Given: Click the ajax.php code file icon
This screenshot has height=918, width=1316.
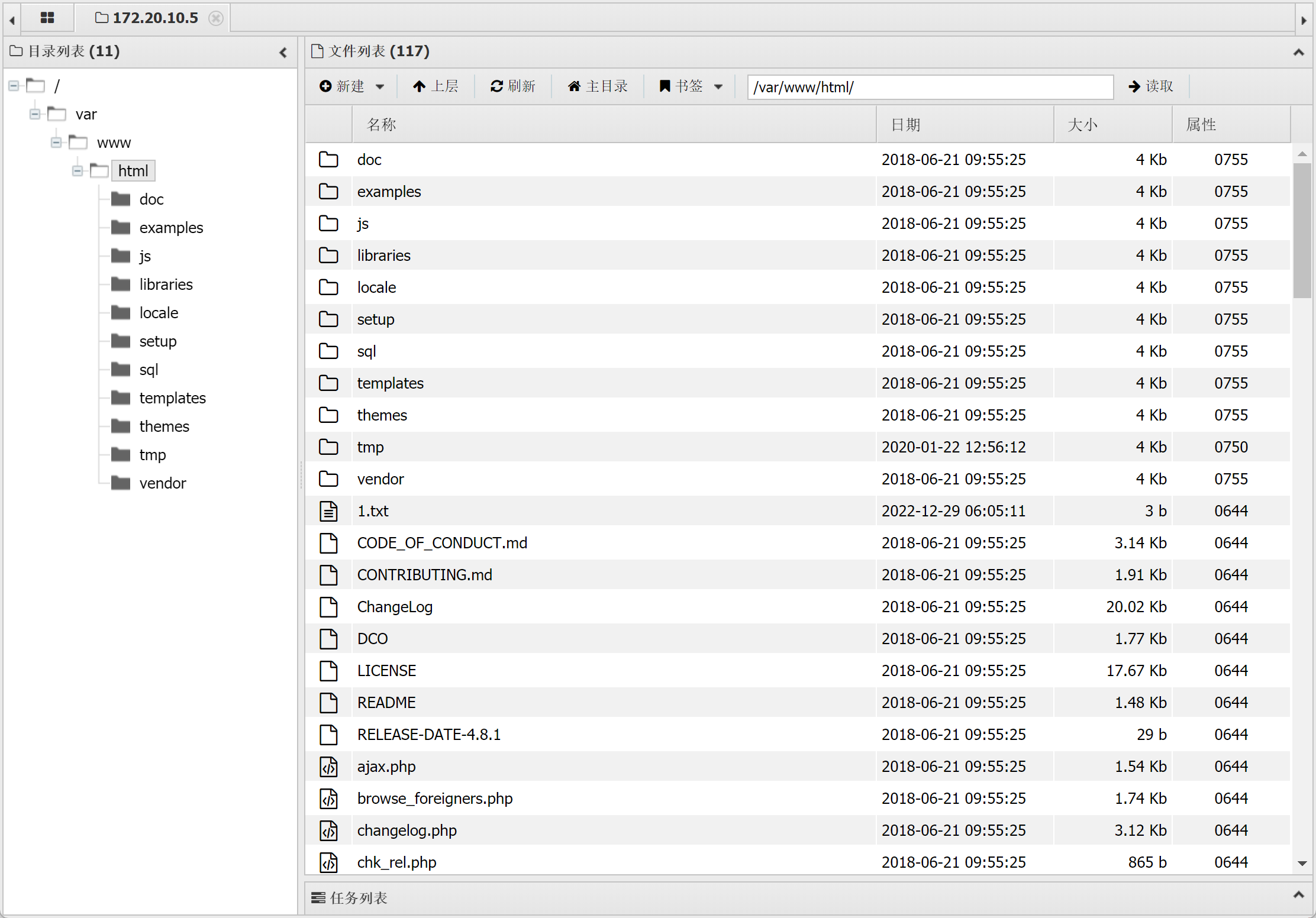Looking at the screenshot, I should [328, 767].
